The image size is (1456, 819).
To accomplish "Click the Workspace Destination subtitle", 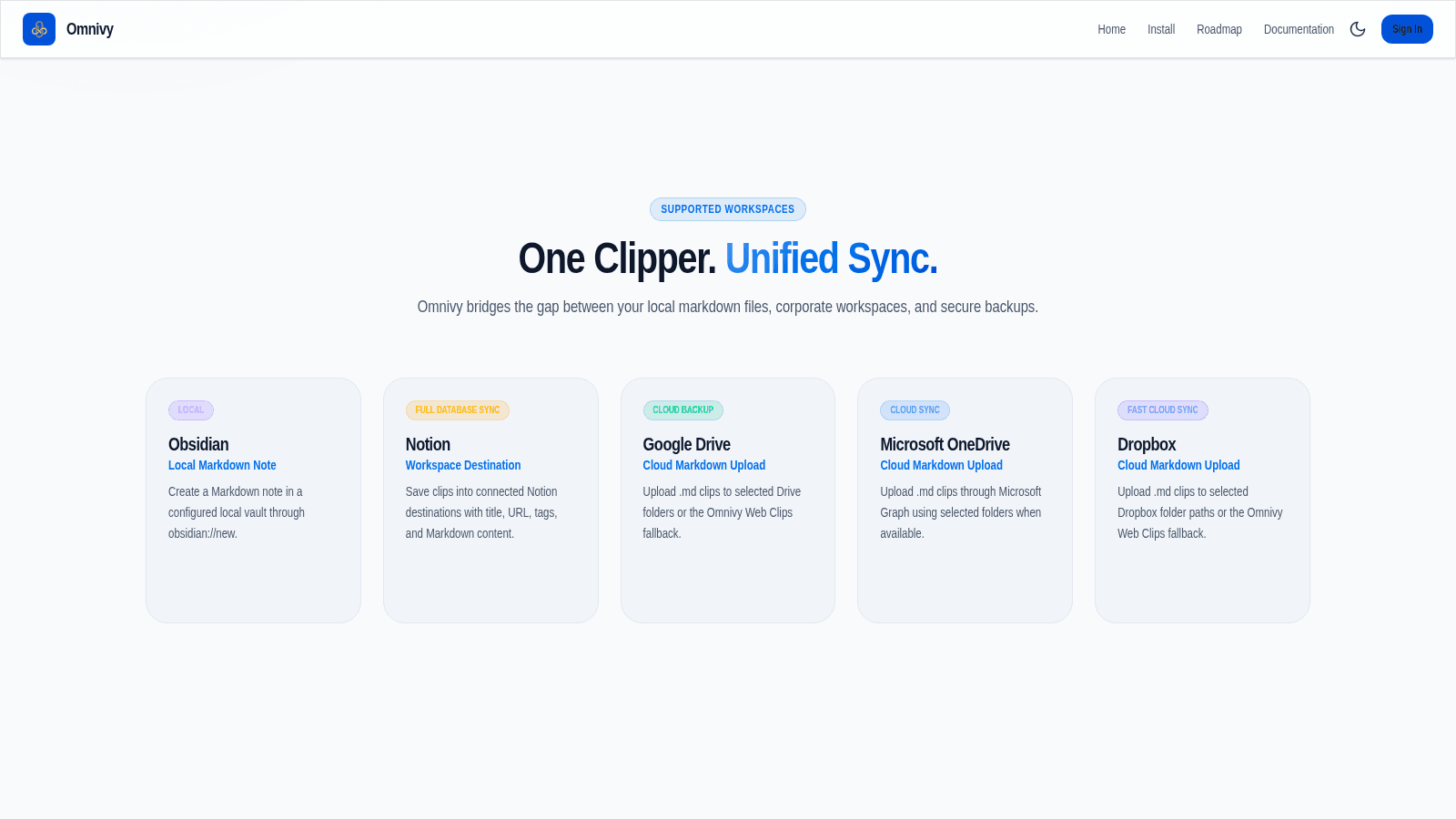I will tap(463, 465).
